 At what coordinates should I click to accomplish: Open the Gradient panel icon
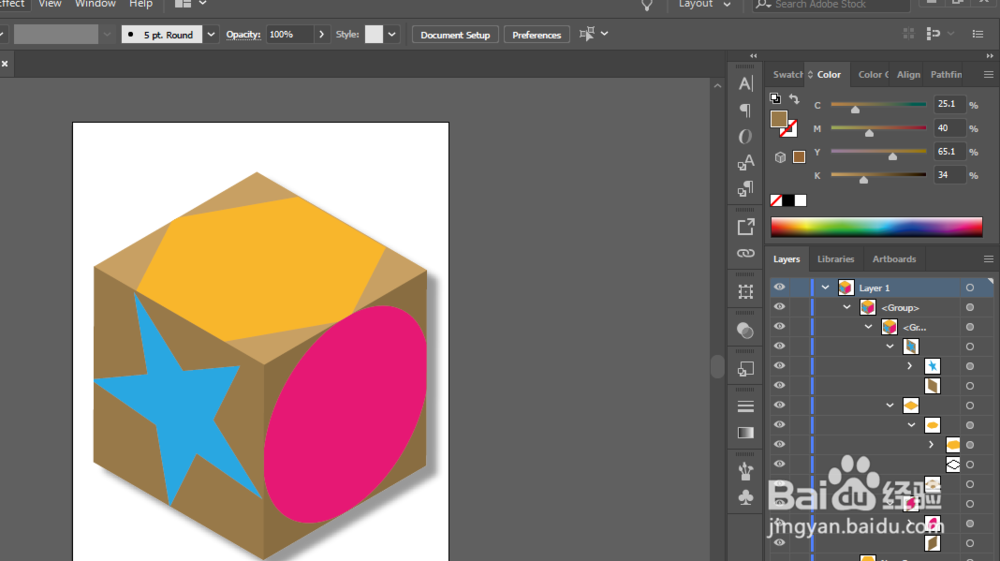pos(746,433)
